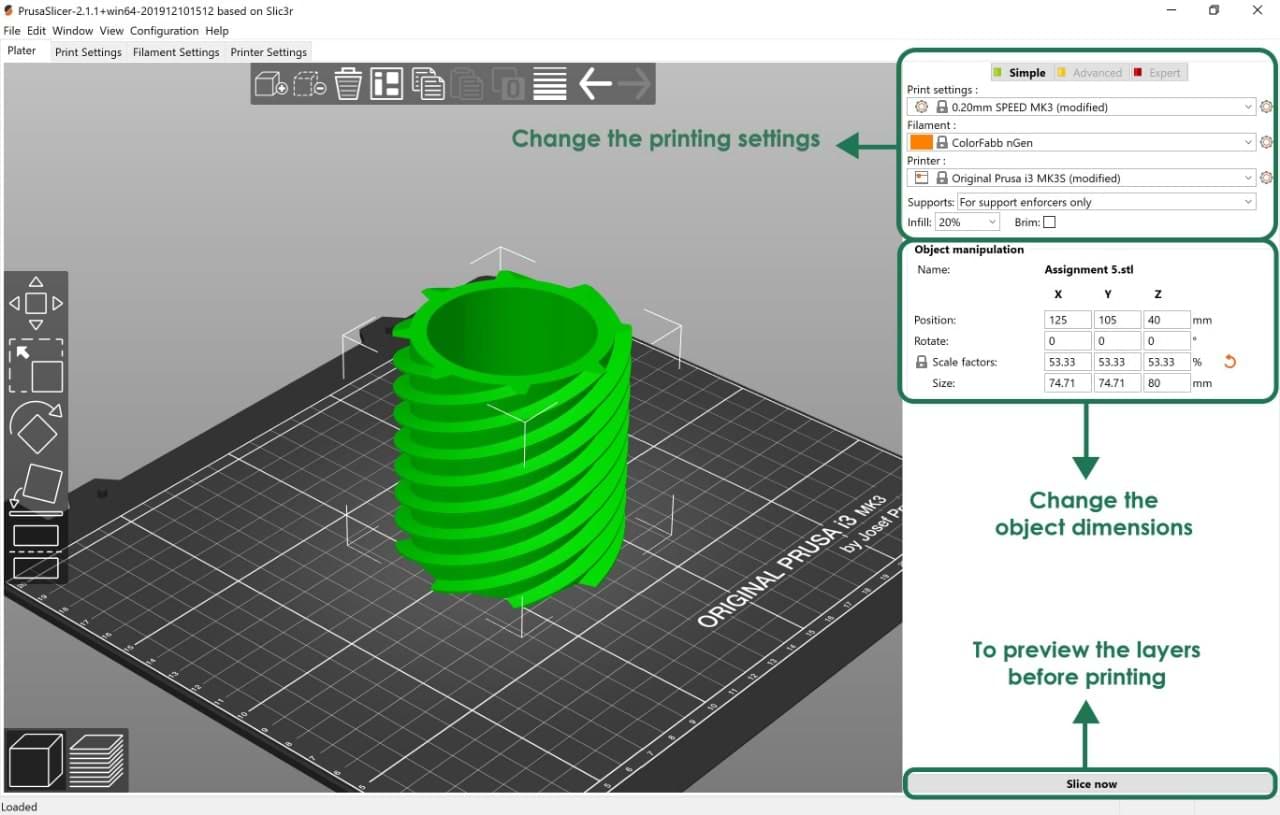Select the Scale tool
Viewport: 1280px width, 815px height.
pyautogui.click(x=36, y=366)
